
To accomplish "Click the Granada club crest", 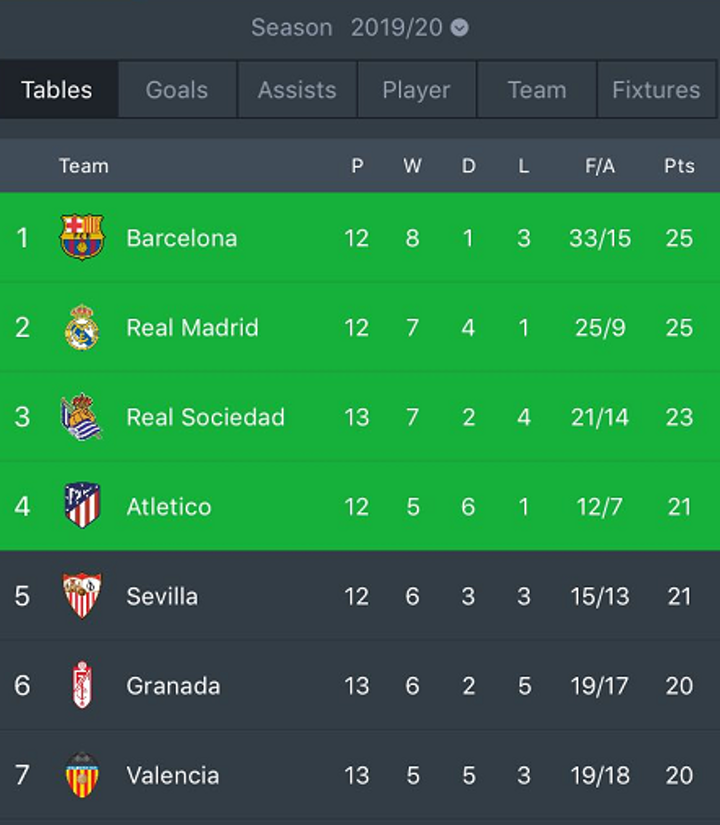I will click(82, 685).
